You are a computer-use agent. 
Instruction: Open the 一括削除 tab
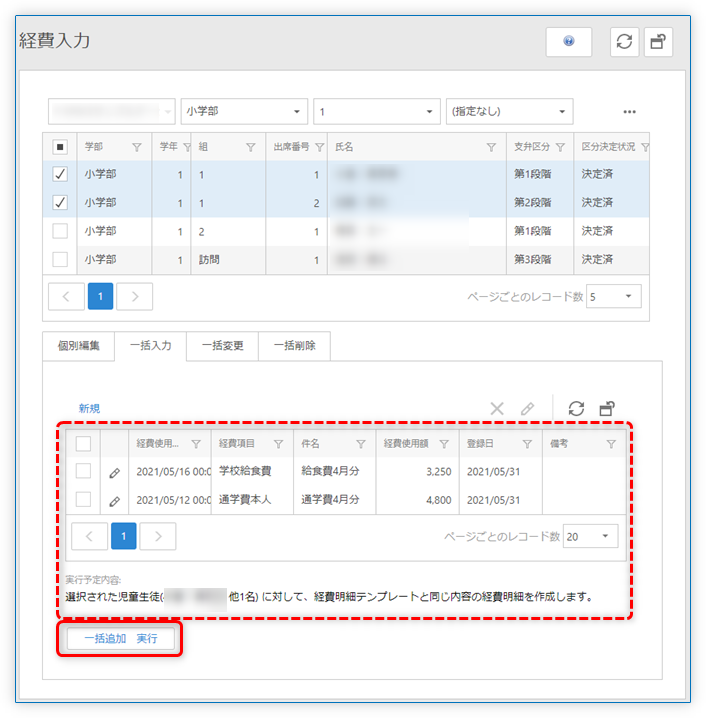[294, 346]
